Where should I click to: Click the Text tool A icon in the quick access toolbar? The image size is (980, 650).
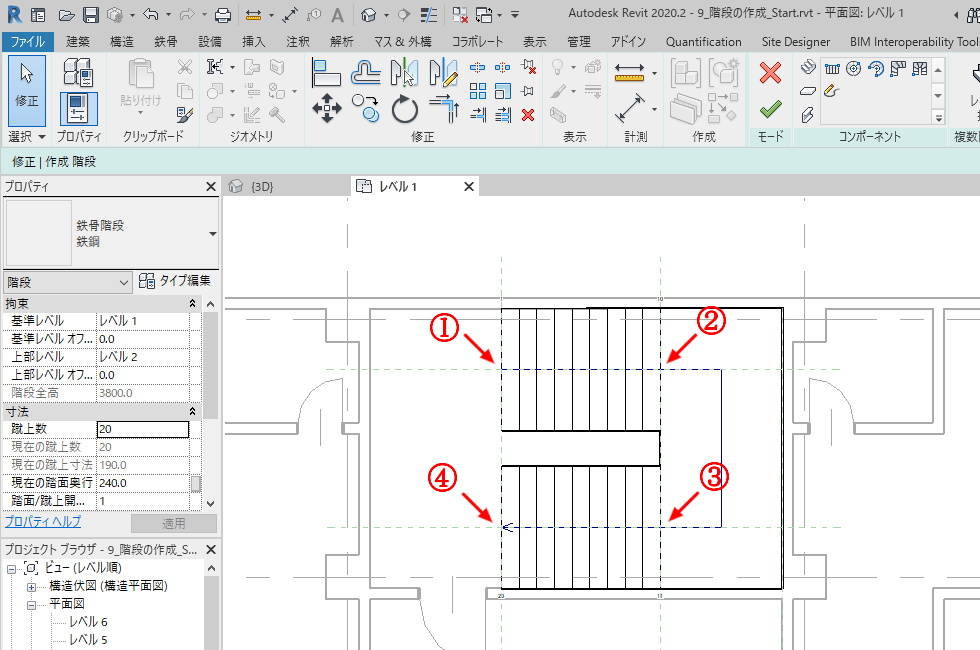(338, 14)
